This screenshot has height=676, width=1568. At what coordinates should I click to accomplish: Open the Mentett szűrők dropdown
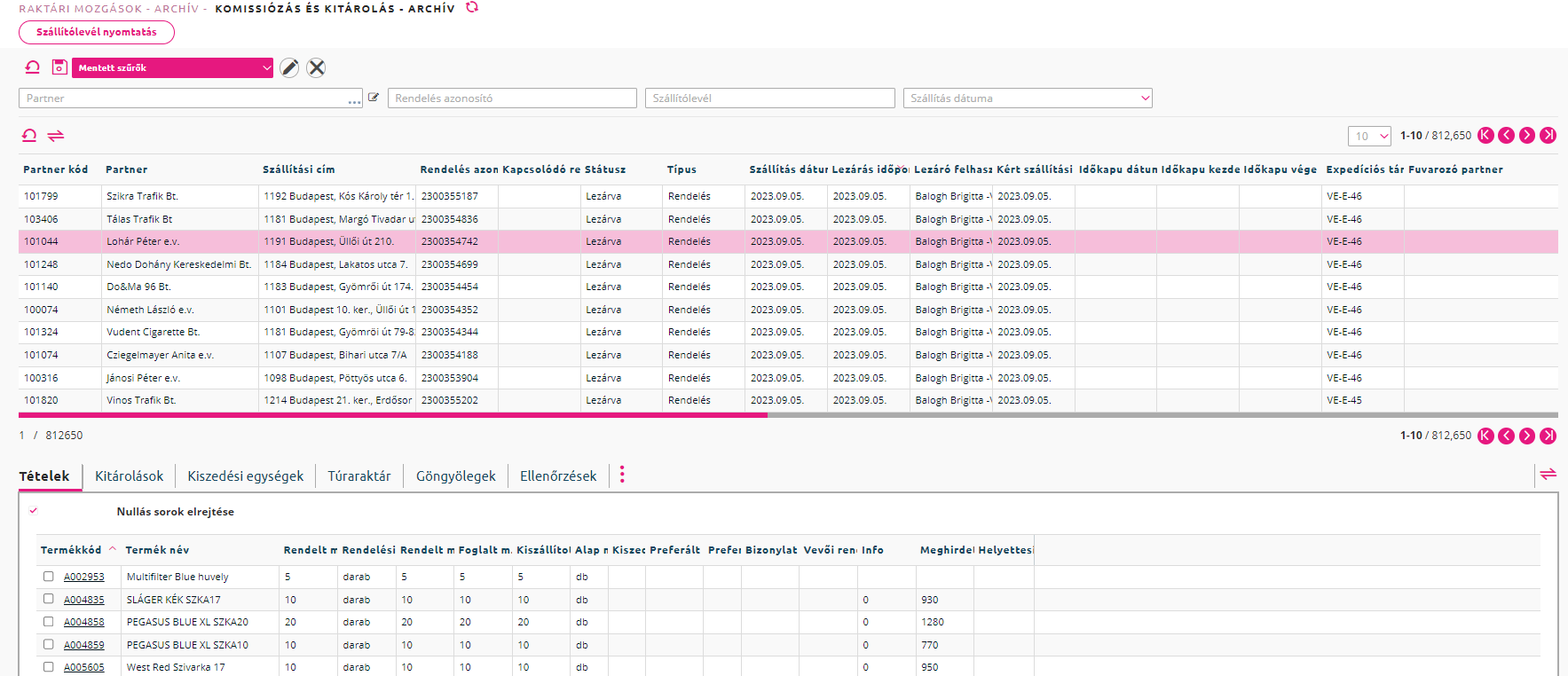coord(173,67)
